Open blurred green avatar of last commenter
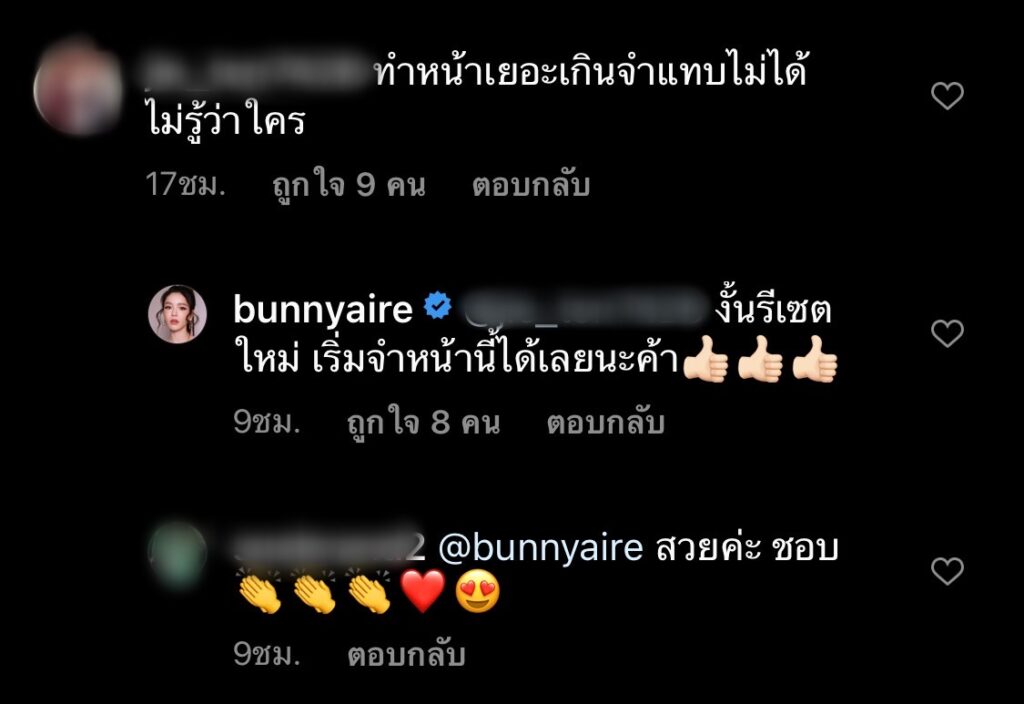Image resolution: width=1024 pixels, height=704 pixels. 177,555
